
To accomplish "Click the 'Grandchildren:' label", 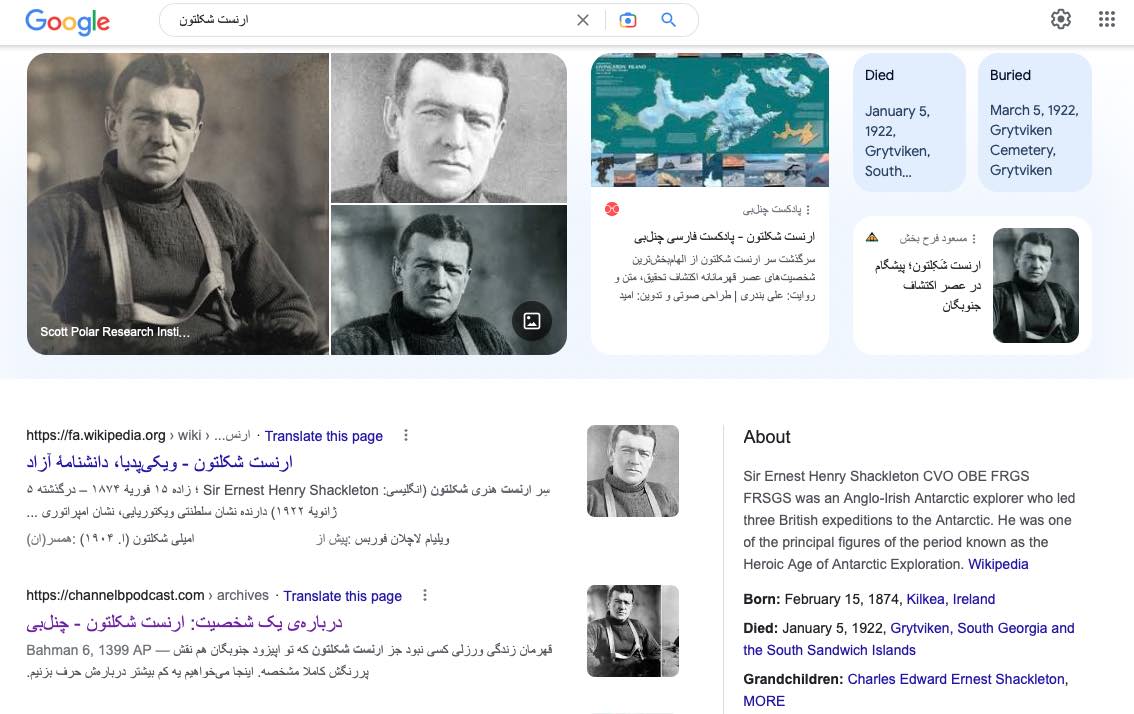I will point(793,679).
